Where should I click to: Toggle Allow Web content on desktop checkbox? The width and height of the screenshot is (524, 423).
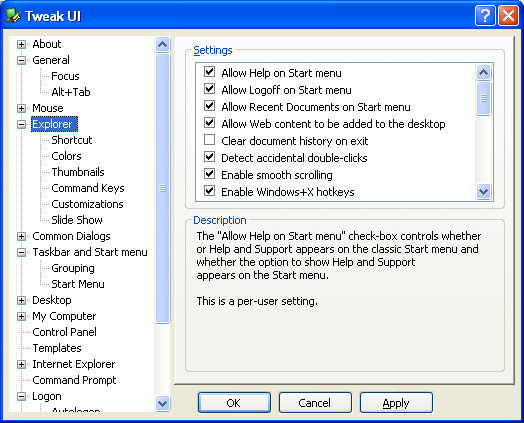210,123
